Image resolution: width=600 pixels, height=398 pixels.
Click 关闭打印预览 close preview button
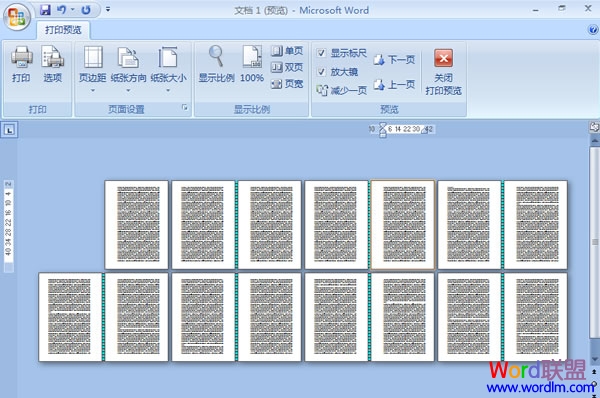coord(443,72)
